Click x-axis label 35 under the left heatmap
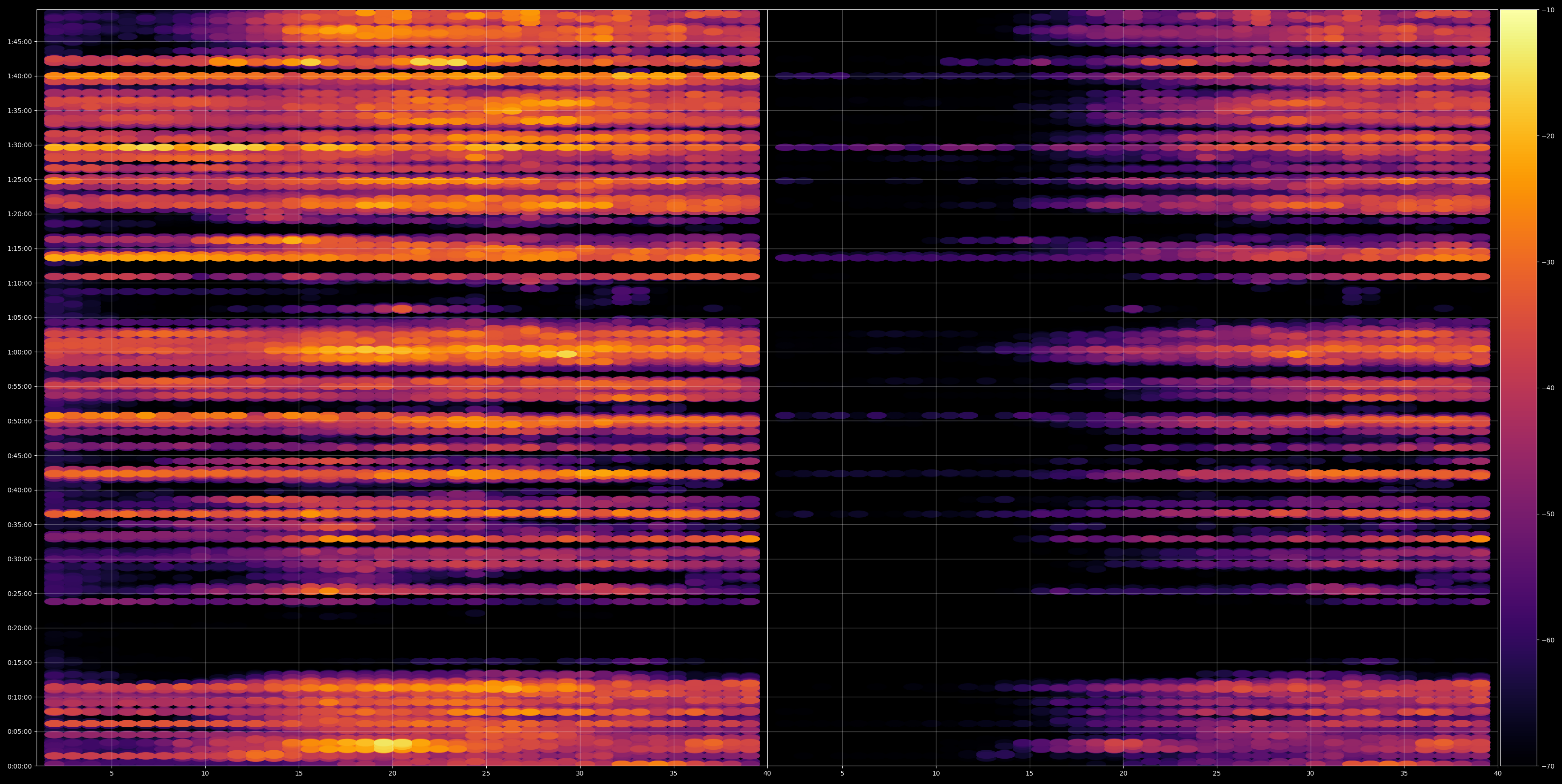The image size is (1562, 784). [x=674, y=774]
